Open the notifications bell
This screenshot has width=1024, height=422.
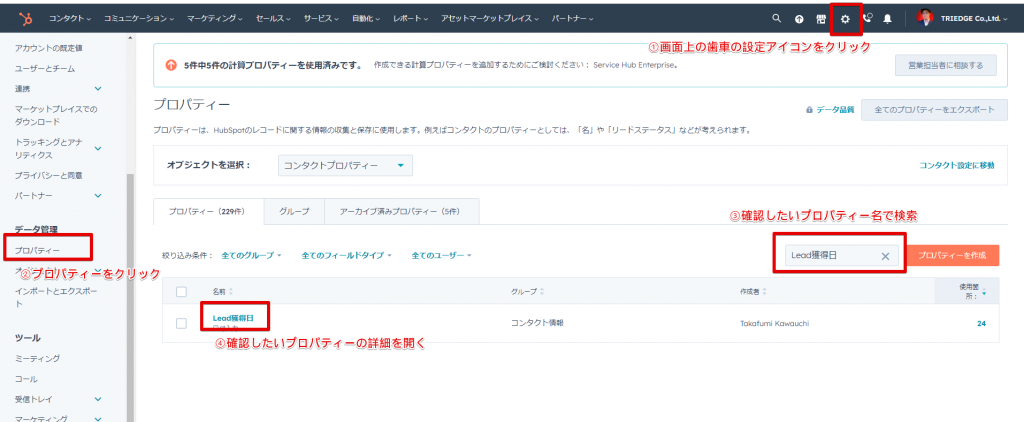[x=888, y=19]
